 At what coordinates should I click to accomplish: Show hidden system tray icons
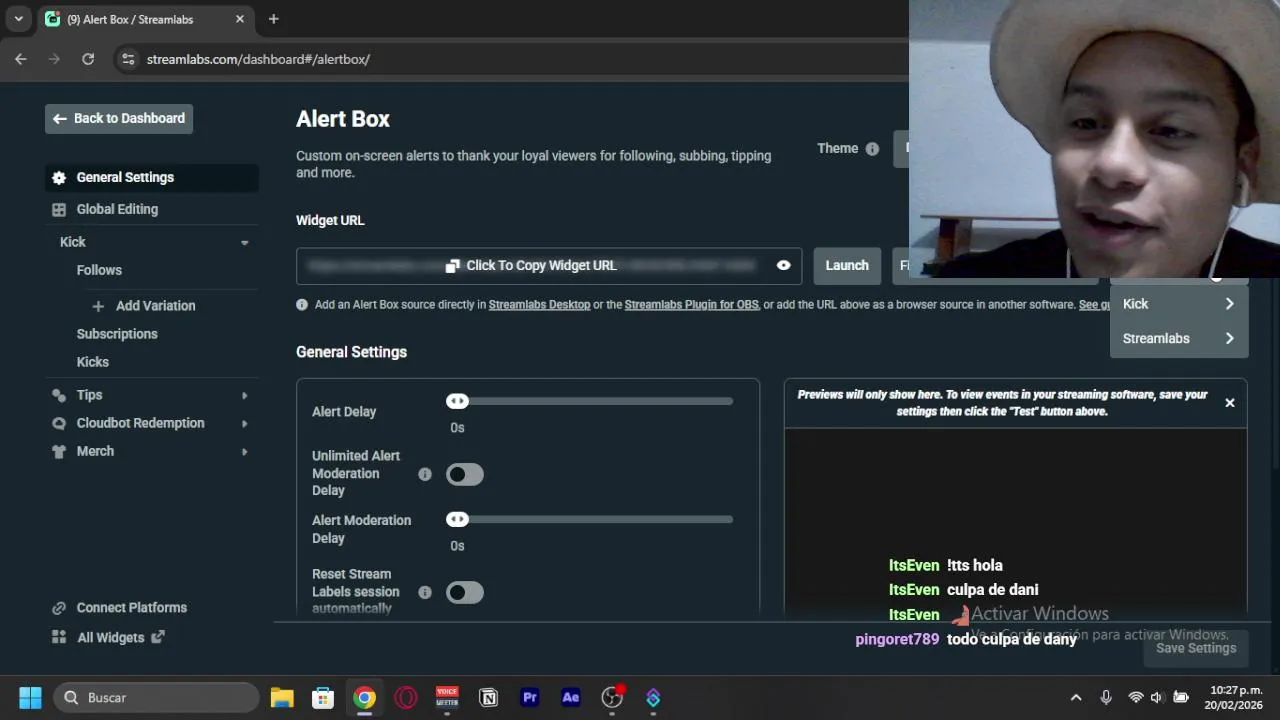coord(1076,698)
